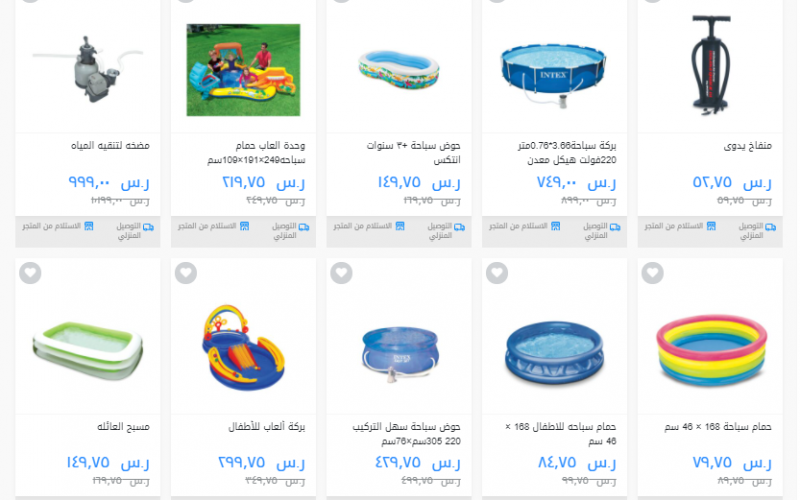Click heart icon on blue 168 kids pool
This screenshot has width=800, height=500.
point(497,273)
